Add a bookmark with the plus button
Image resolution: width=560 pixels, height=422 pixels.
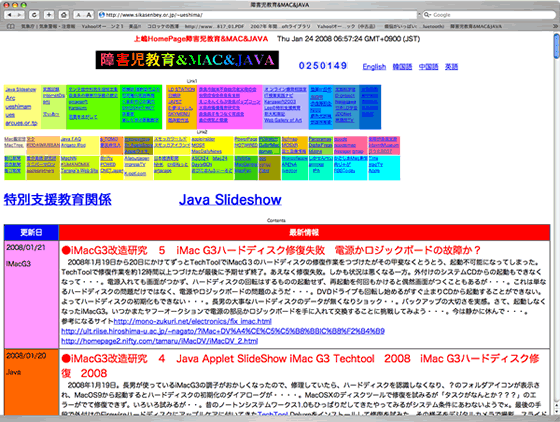(49, 15)
